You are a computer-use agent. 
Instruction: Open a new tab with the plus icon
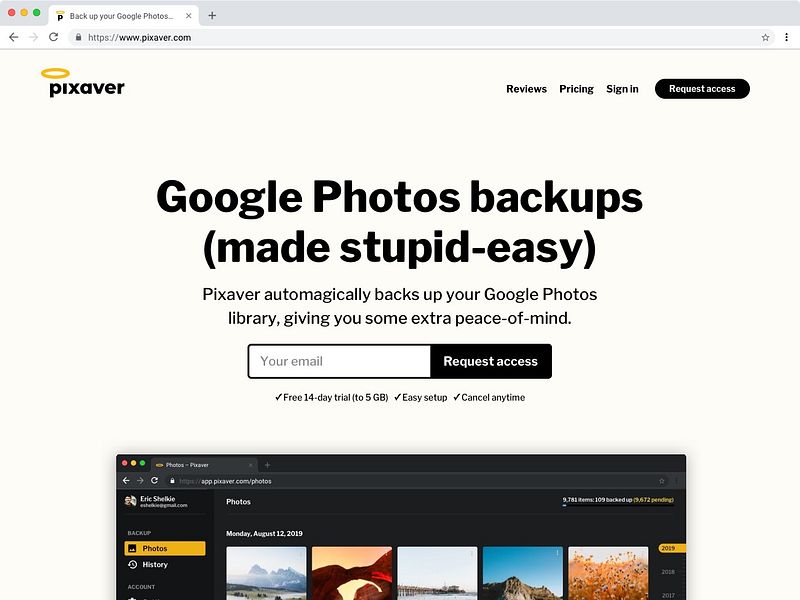(212, 16)
